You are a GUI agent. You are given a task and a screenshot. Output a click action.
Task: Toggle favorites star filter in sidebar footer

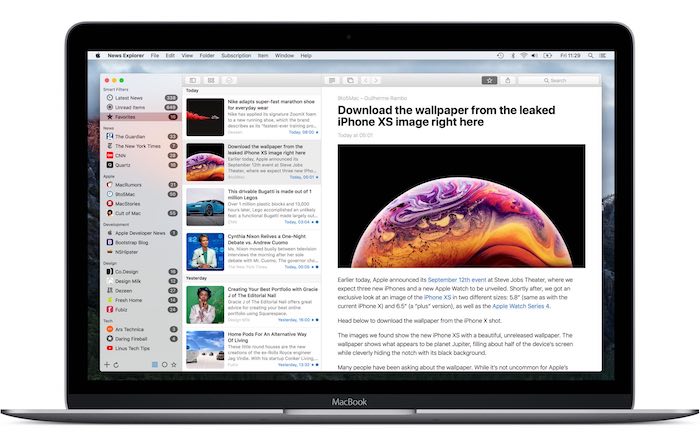[174, 365]
